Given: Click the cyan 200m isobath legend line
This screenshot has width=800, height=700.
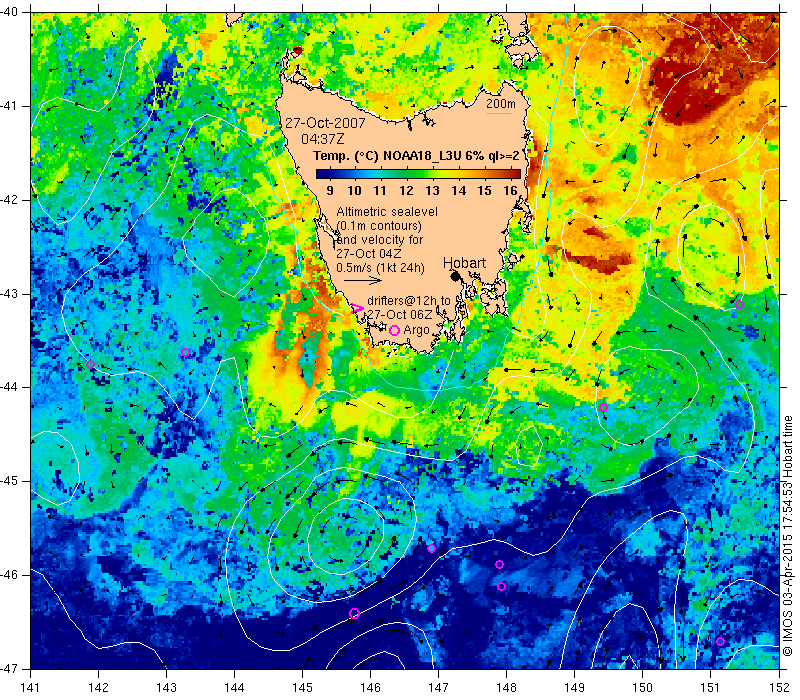Looking at the screenshot, I should click(x=498, y=113).
